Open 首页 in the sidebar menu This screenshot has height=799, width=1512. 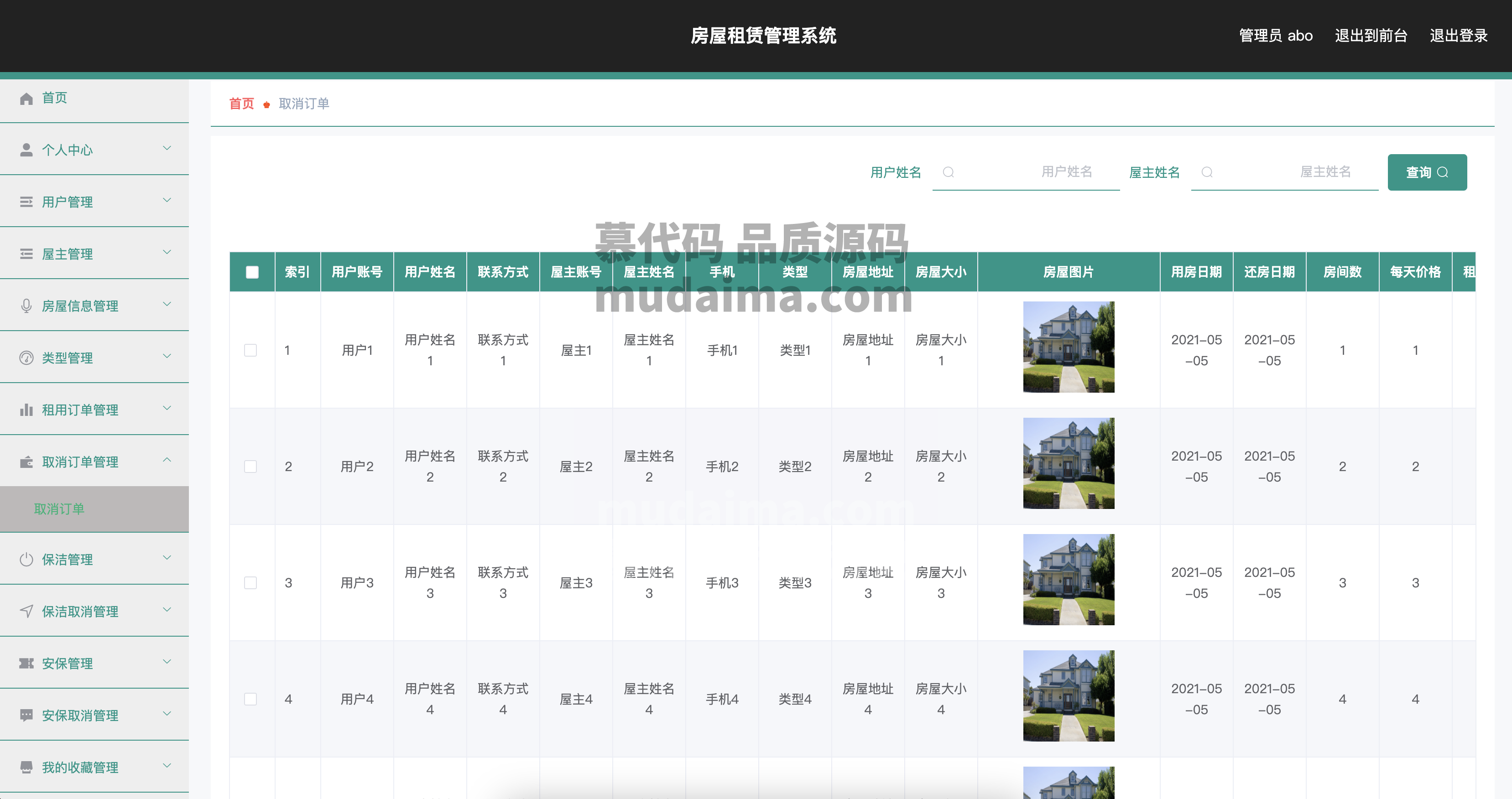94,98
